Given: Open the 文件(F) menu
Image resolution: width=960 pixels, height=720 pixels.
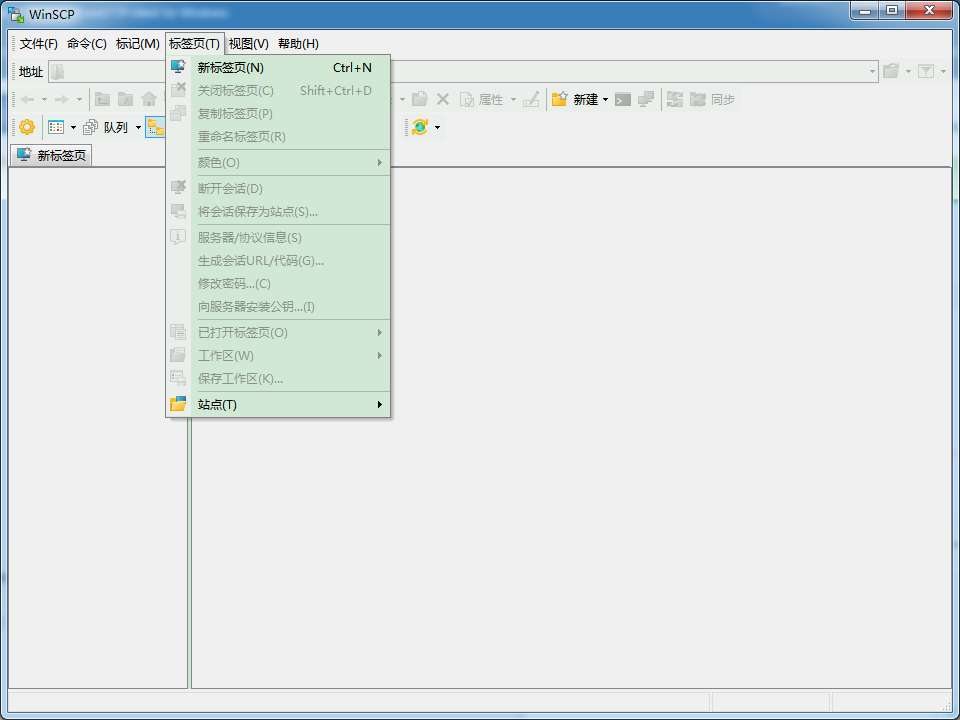Looking at the screenshot, I should 39,44.
